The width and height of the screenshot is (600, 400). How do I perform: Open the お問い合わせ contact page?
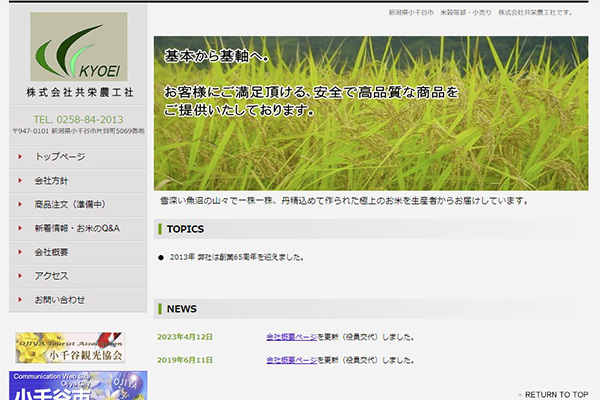60,300
